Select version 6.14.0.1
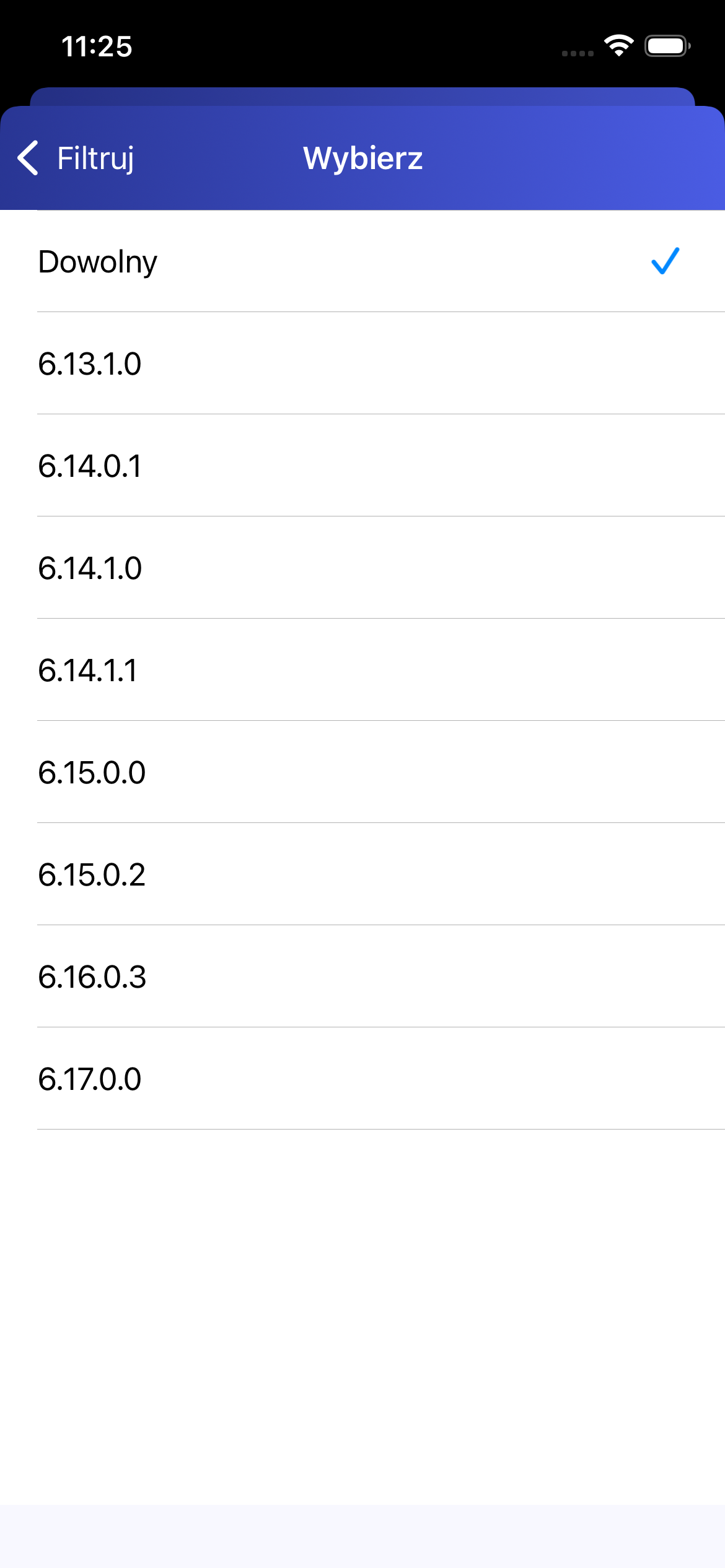The height and width of the screenshot is (1568, 725). tap(90, 466)
